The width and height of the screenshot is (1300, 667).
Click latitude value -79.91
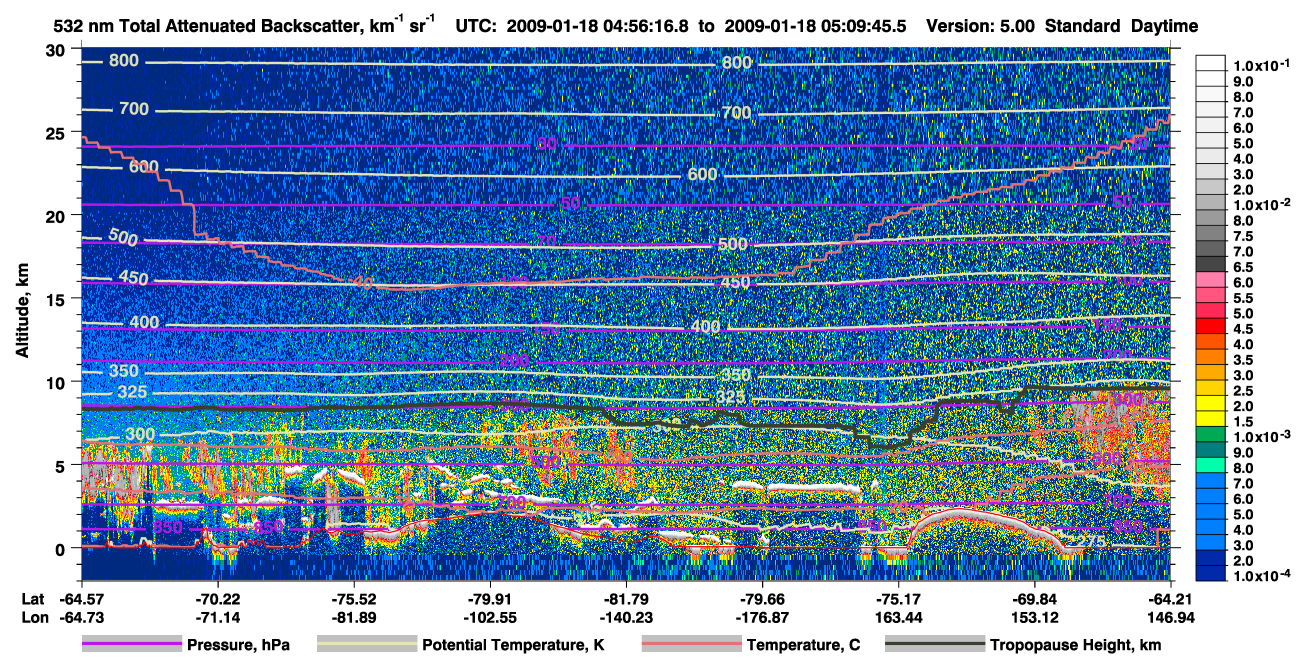click(x=490, y=599)
